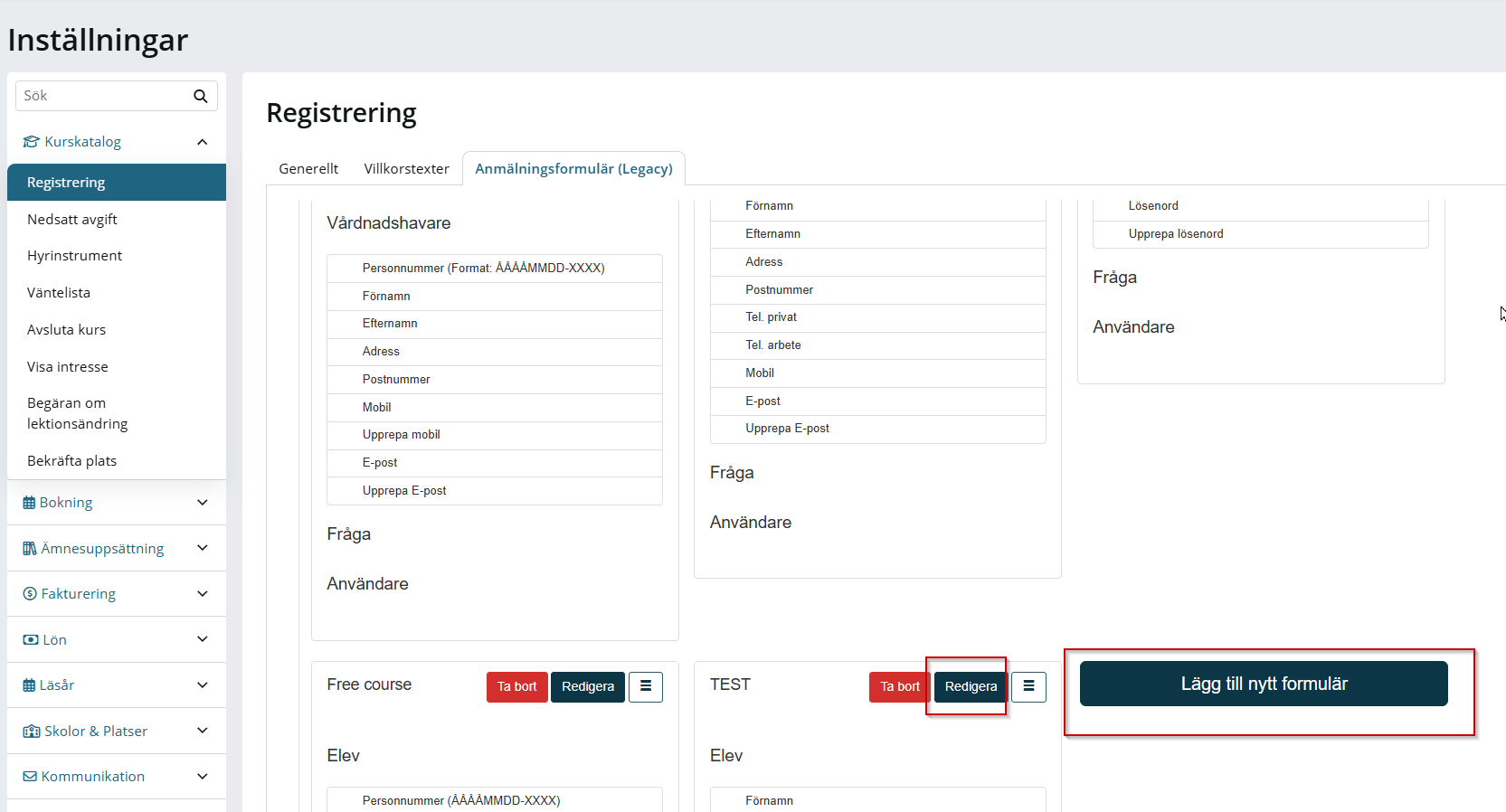Click Lägg till nytt formulär button
This screenshot has height=812, width=1506.
(x=1264, y=684)
